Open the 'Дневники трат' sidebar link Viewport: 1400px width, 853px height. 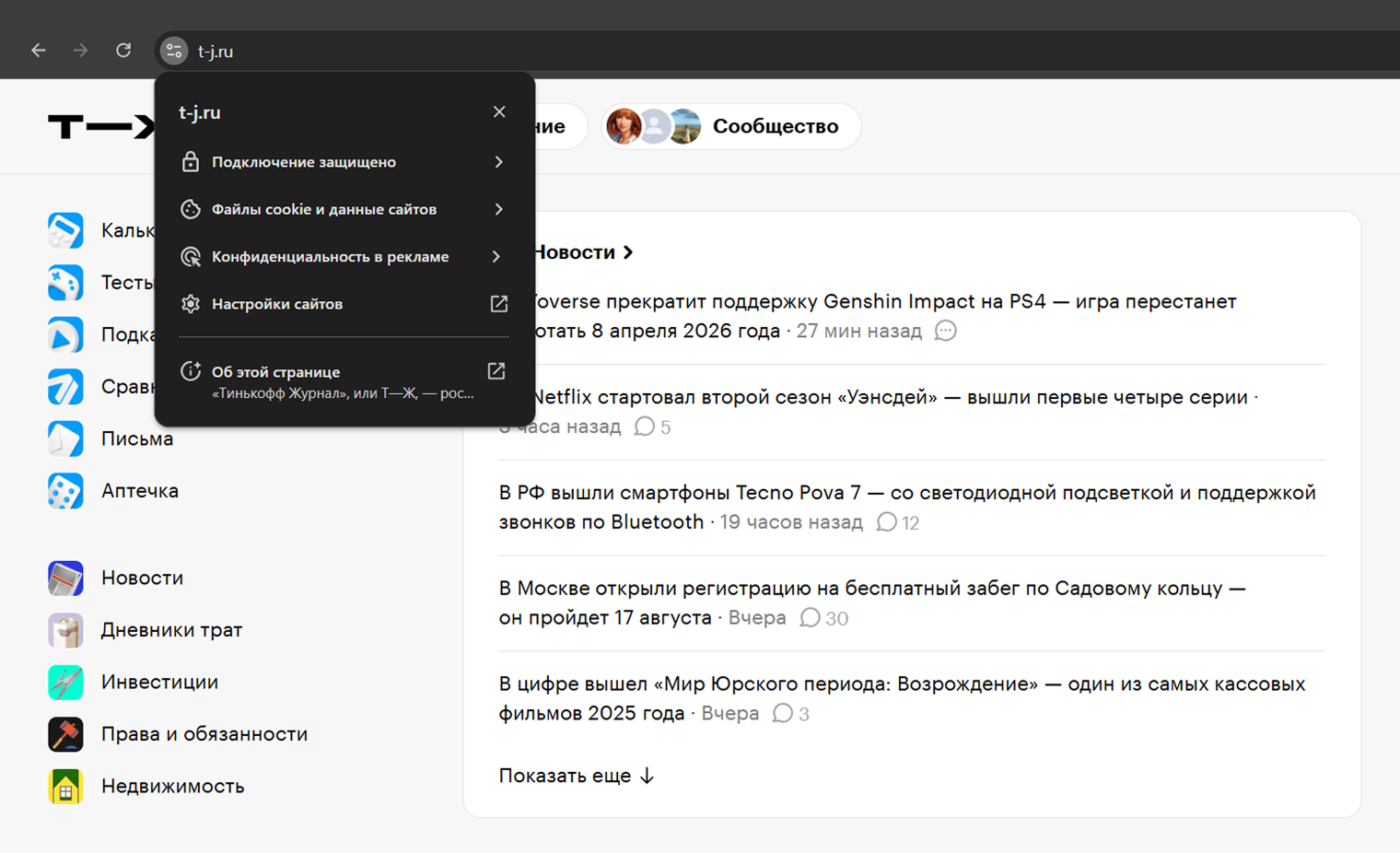[x=171, y=630]
